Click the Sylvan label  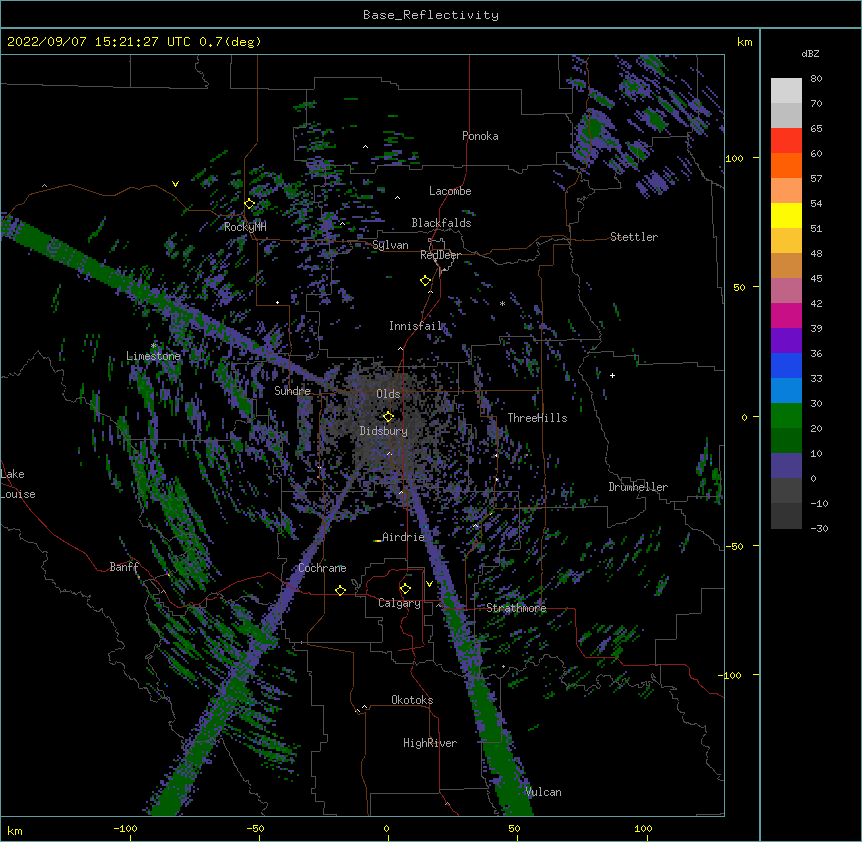(390, 245)
